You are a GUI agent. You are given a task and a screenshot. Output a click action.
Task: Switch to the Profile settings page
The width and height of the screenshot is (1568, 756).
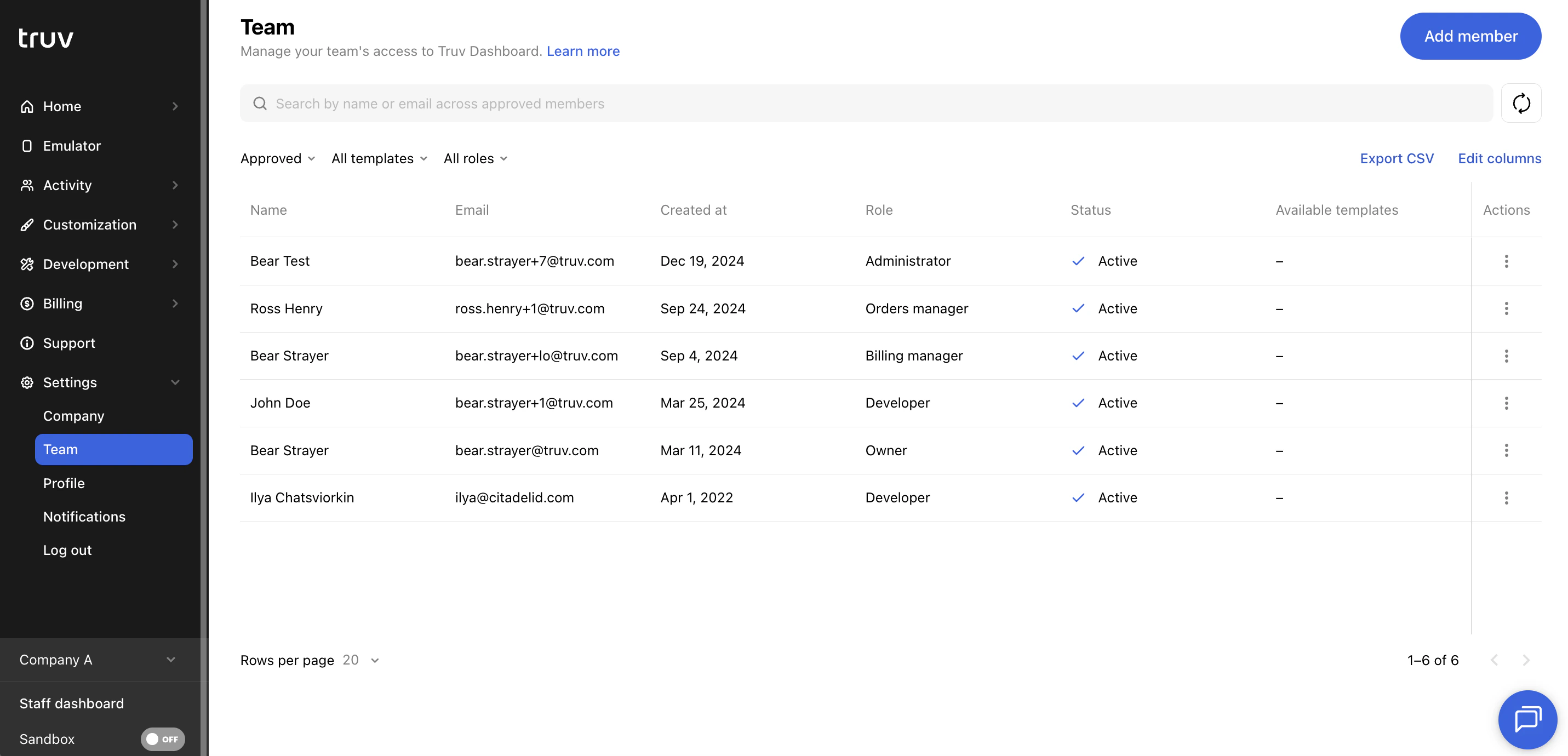(x=64, y=483)
